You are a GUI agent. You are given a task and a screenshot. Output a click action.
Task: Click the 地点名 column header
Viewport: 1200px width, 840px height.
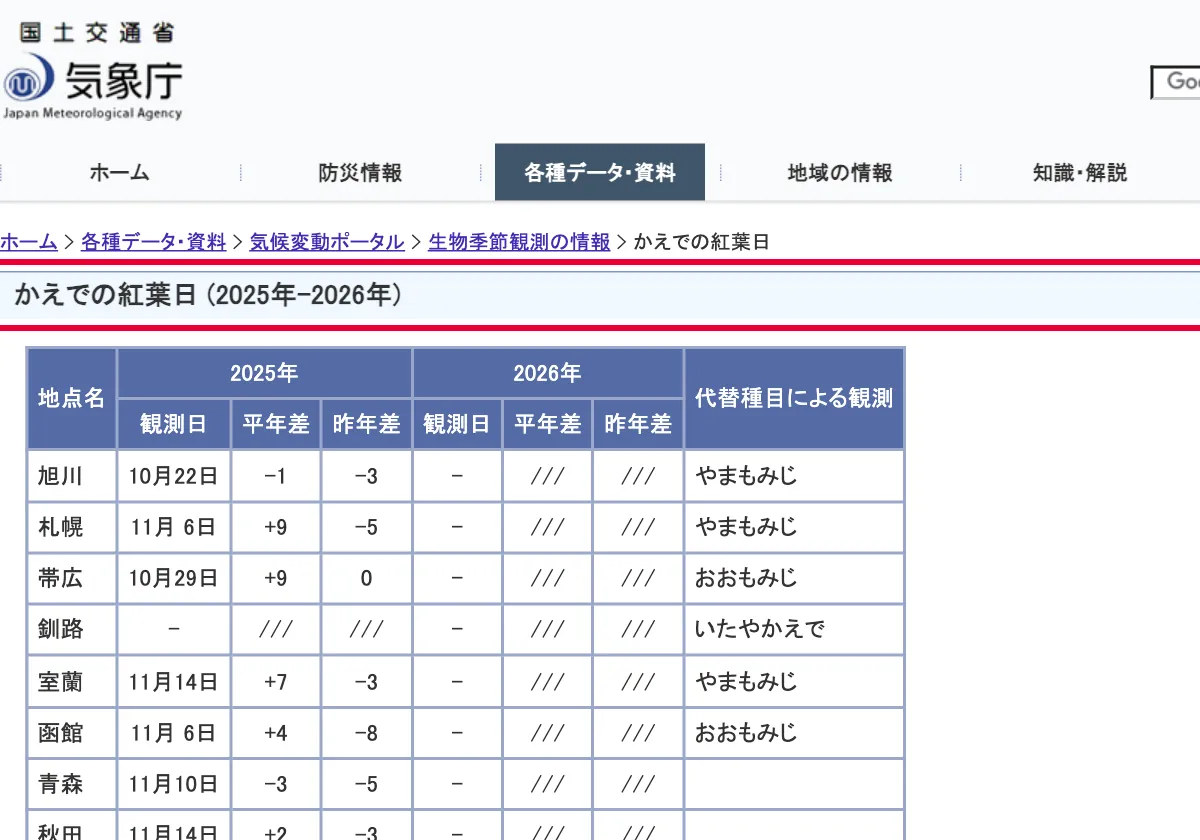point(72,398)
